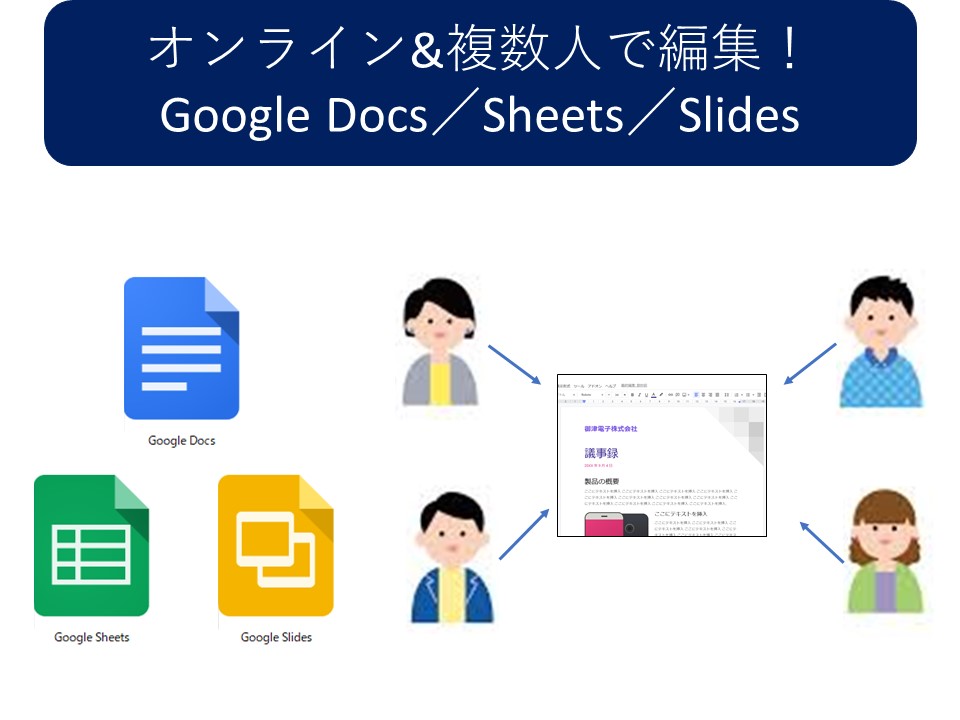Click the pink phone image in the document

point(603,525)
